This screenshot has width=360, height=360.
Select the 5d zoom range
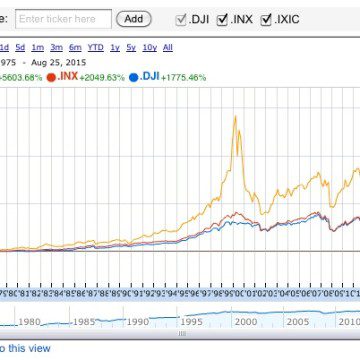[x=20, y=48]
